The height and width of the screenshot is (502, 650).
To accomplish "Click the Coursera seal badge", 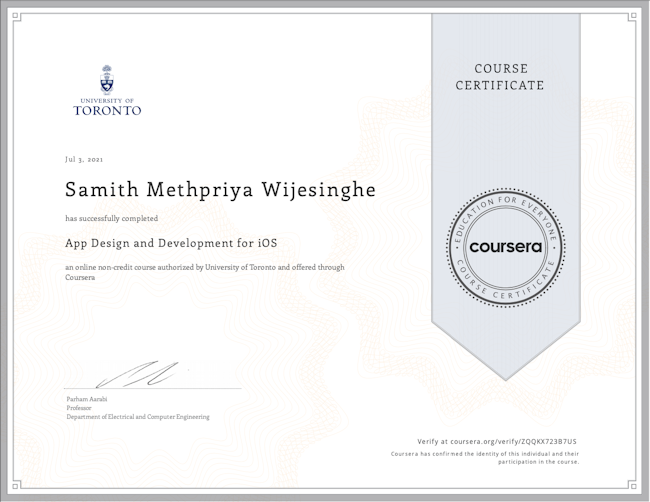I will tap(506, 247).
